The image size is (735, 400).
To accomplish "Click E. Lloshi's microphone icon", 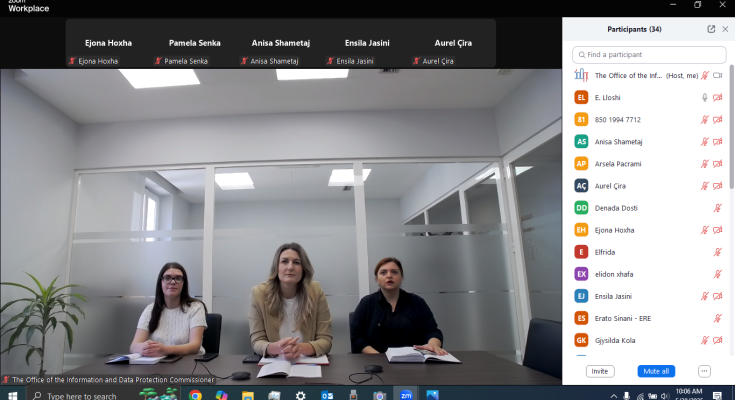I will click(705, 97).
